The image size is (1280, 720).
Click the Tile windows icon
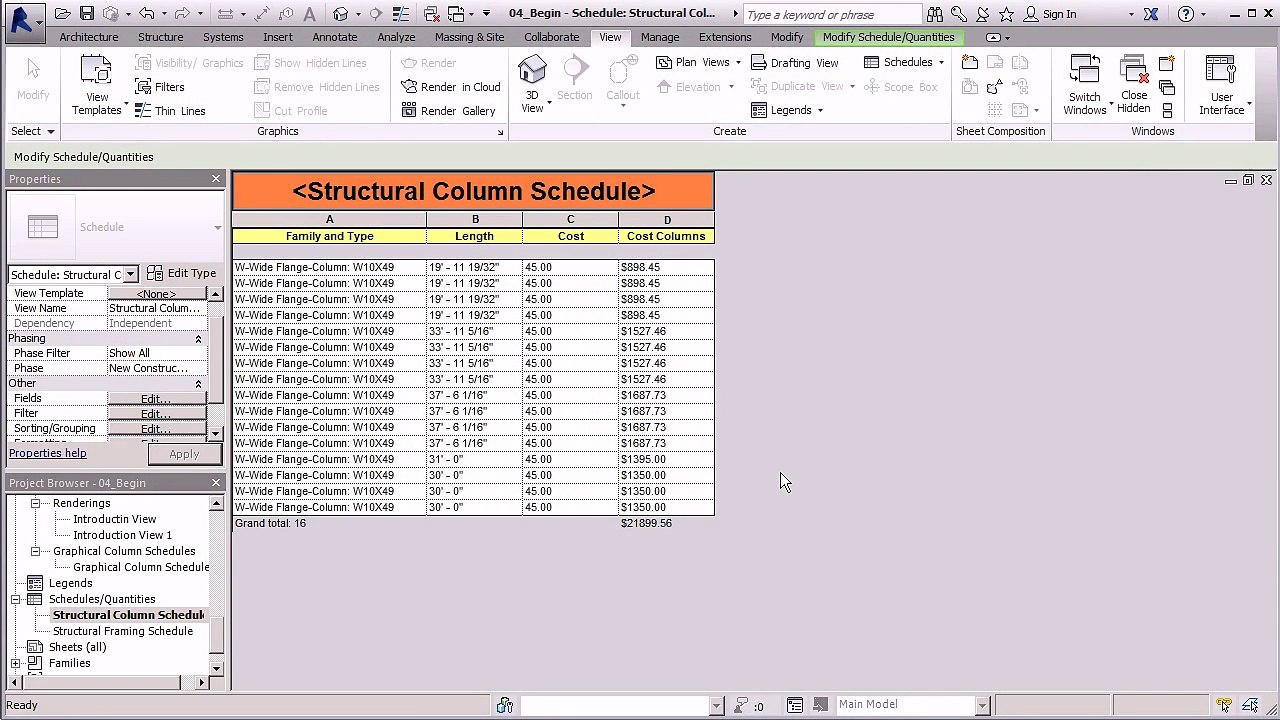pos(1167,111)
